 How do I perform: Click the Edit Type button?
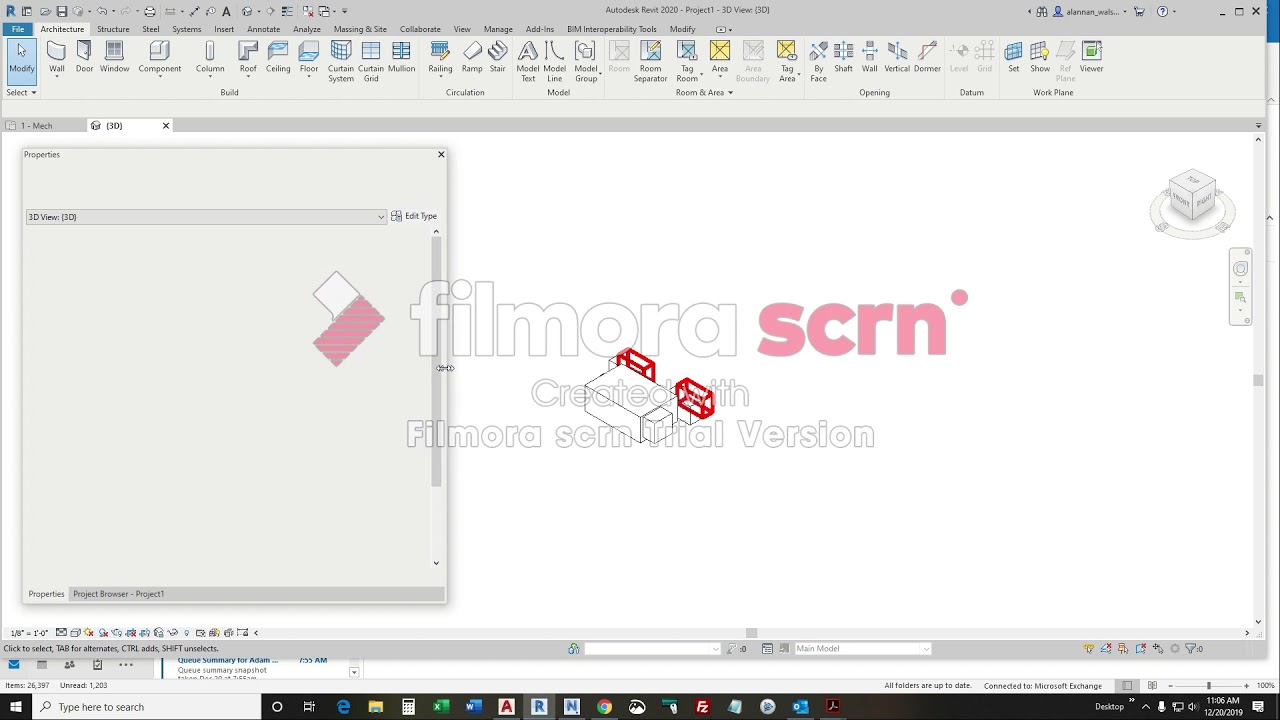(x=414, y=216)
